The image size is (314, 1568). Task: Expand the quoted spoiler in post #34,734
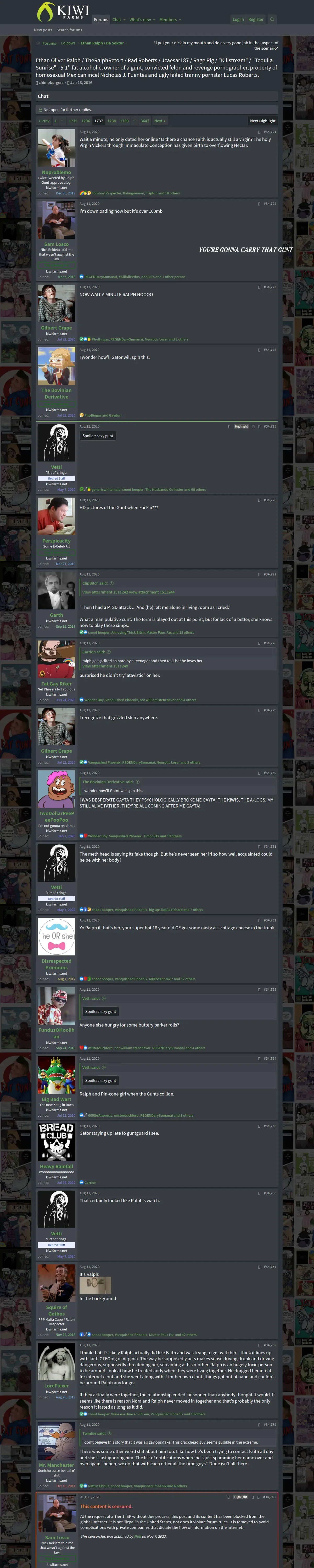(x=100, y=1080)
